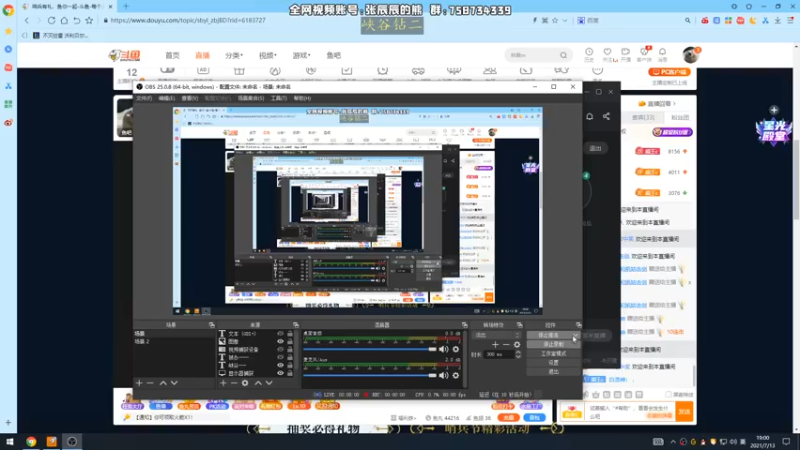The height and width of the screenshot is (450, 800).
Task: Open scene transition type dropdown
Action: point(496,335)
